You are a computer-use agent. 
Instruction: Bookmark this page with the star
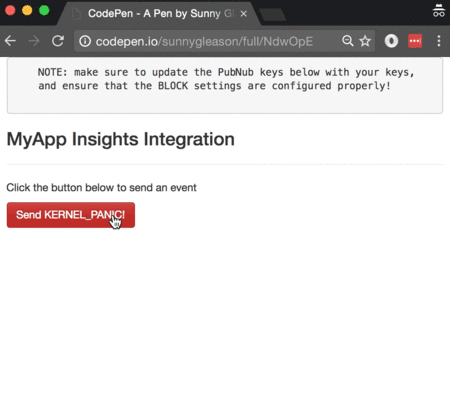pos(365,41)
